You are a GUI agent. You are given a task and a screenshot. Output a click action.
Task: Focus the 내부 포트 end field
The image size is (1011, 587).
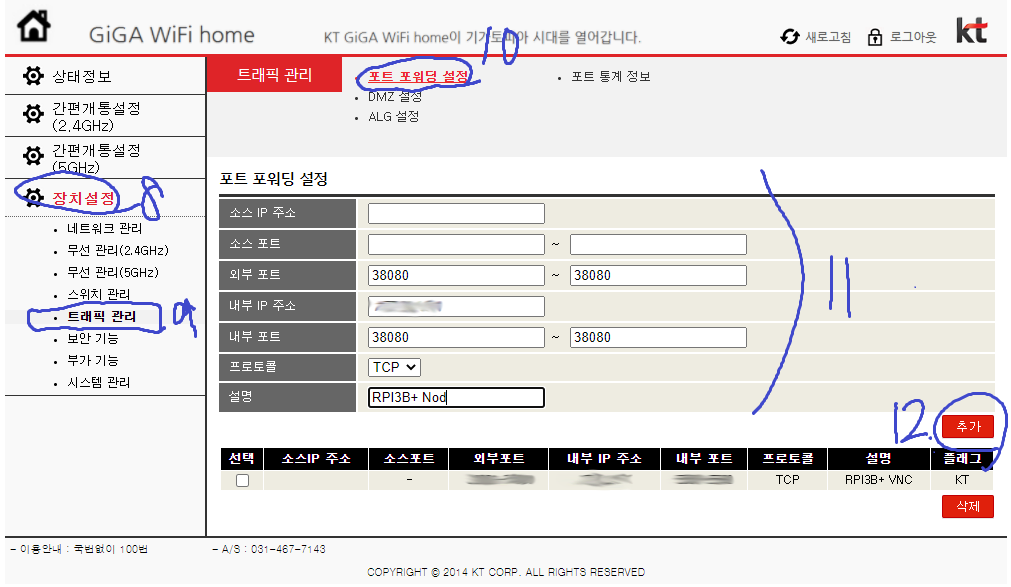pyautogui.click(x=658, y=337)
